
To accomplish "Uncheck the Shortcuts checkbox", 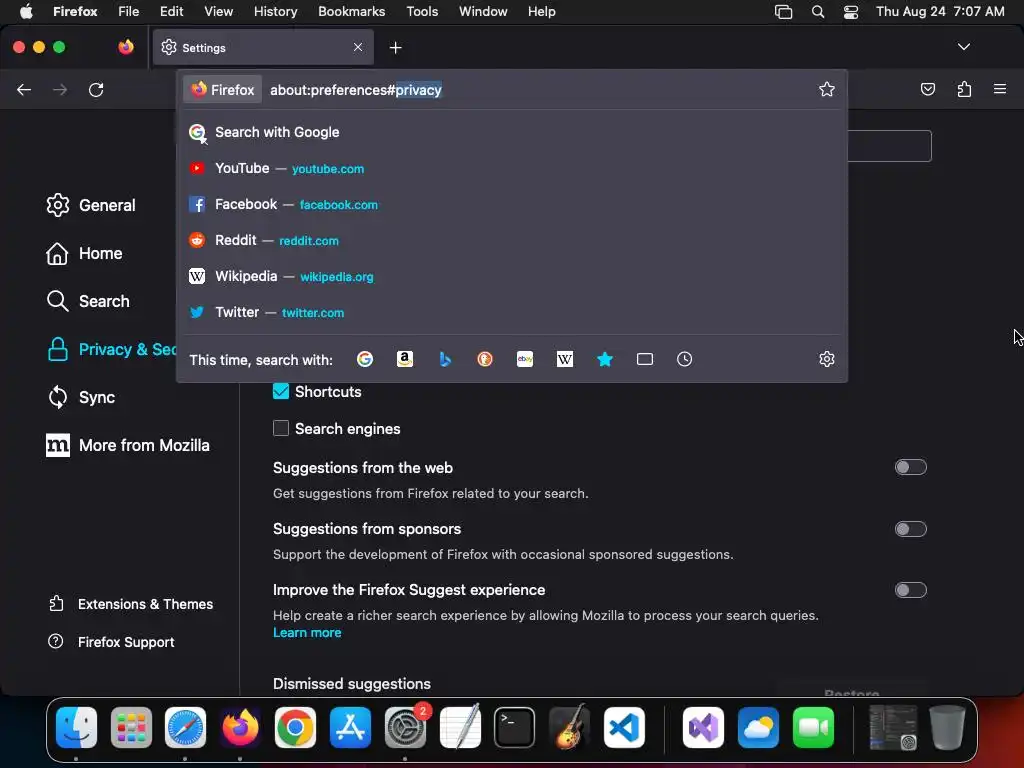I will coord(281,392).
